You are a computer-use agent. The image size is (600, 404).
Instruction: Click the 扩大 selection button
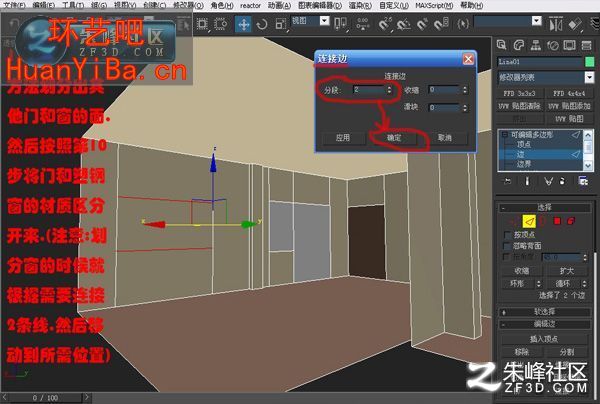(567, 271)
